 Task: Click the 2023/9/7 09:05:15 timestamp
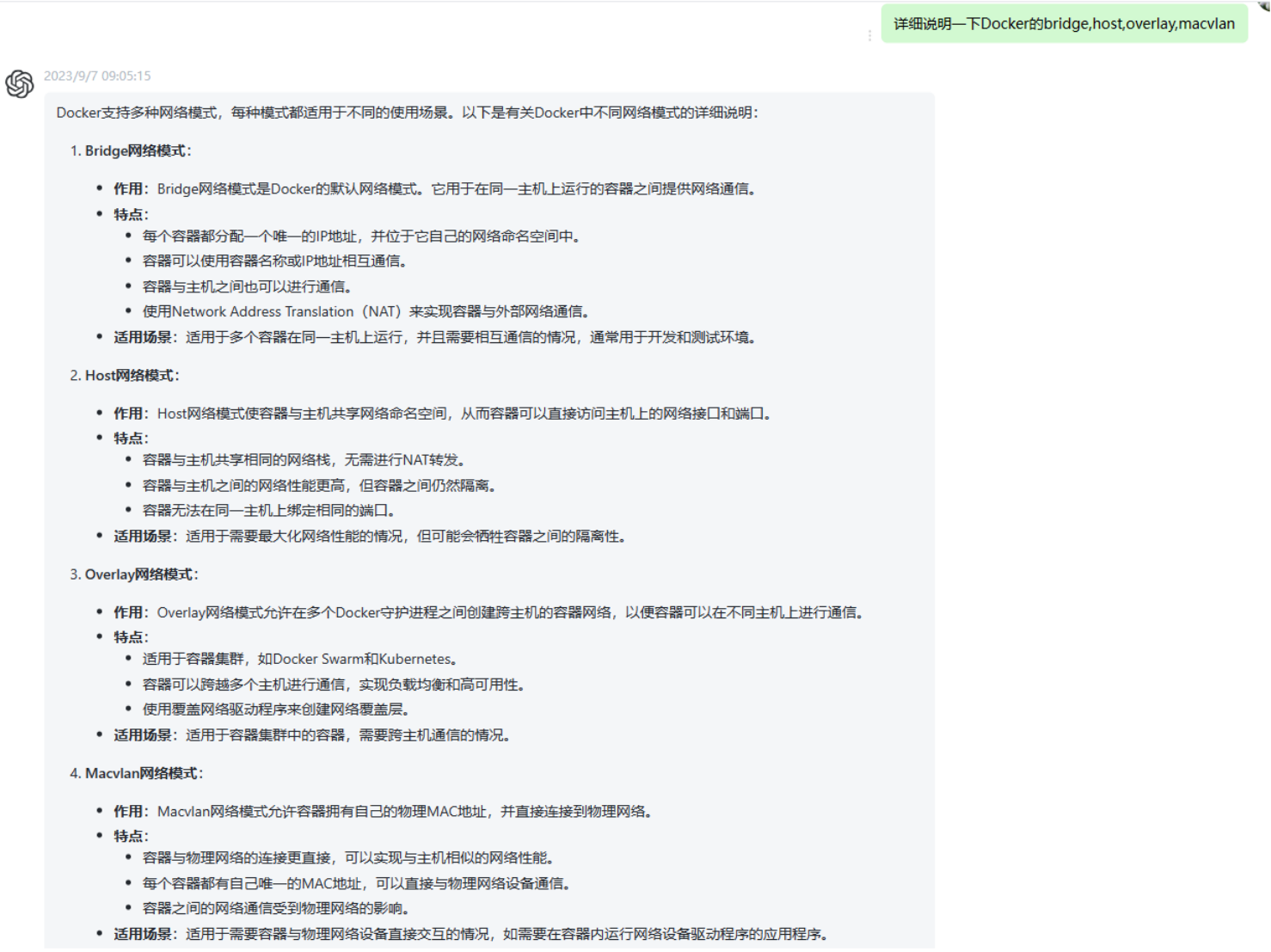(97, 76)
